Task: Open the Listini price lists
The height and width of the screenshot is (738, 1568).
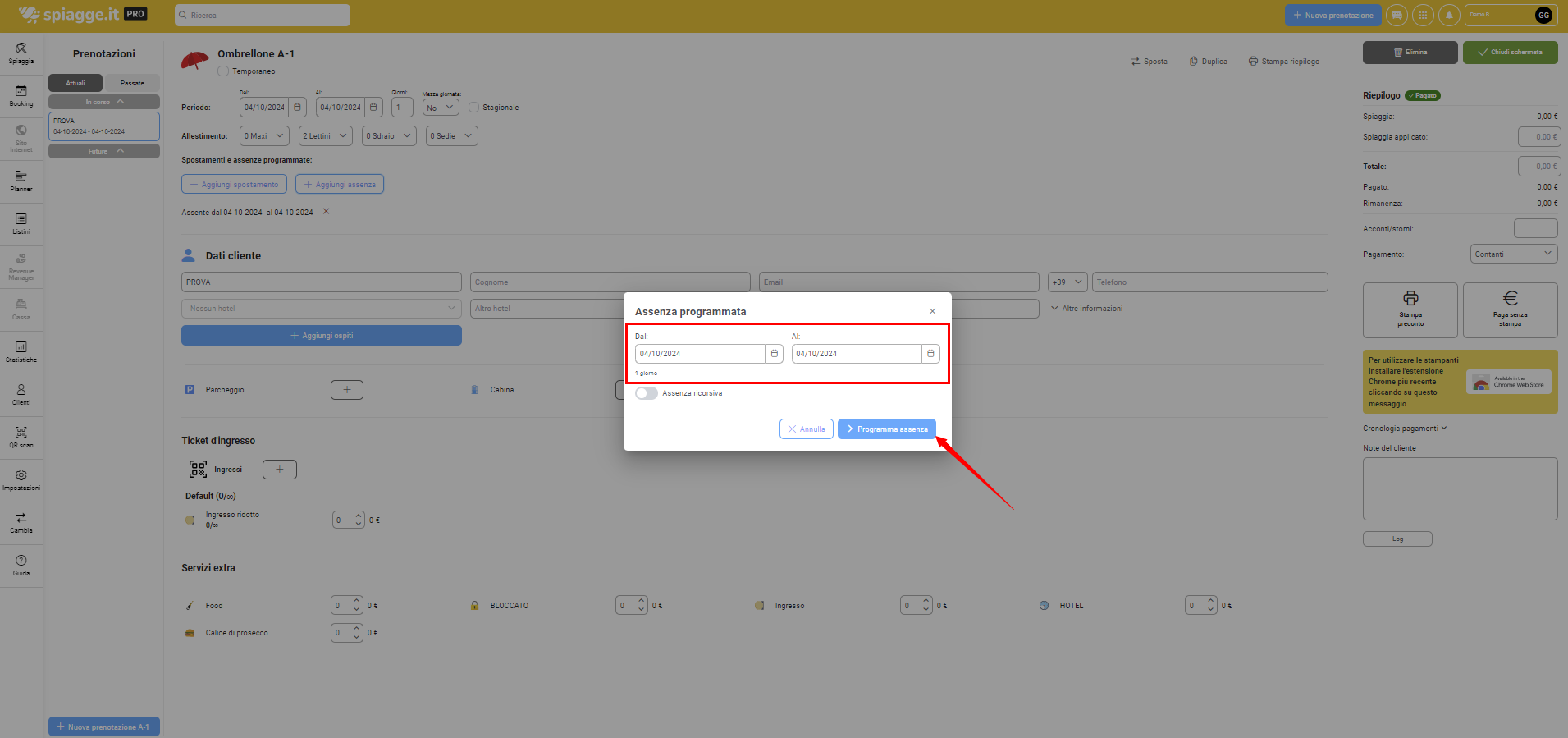Action: [21, 224]
